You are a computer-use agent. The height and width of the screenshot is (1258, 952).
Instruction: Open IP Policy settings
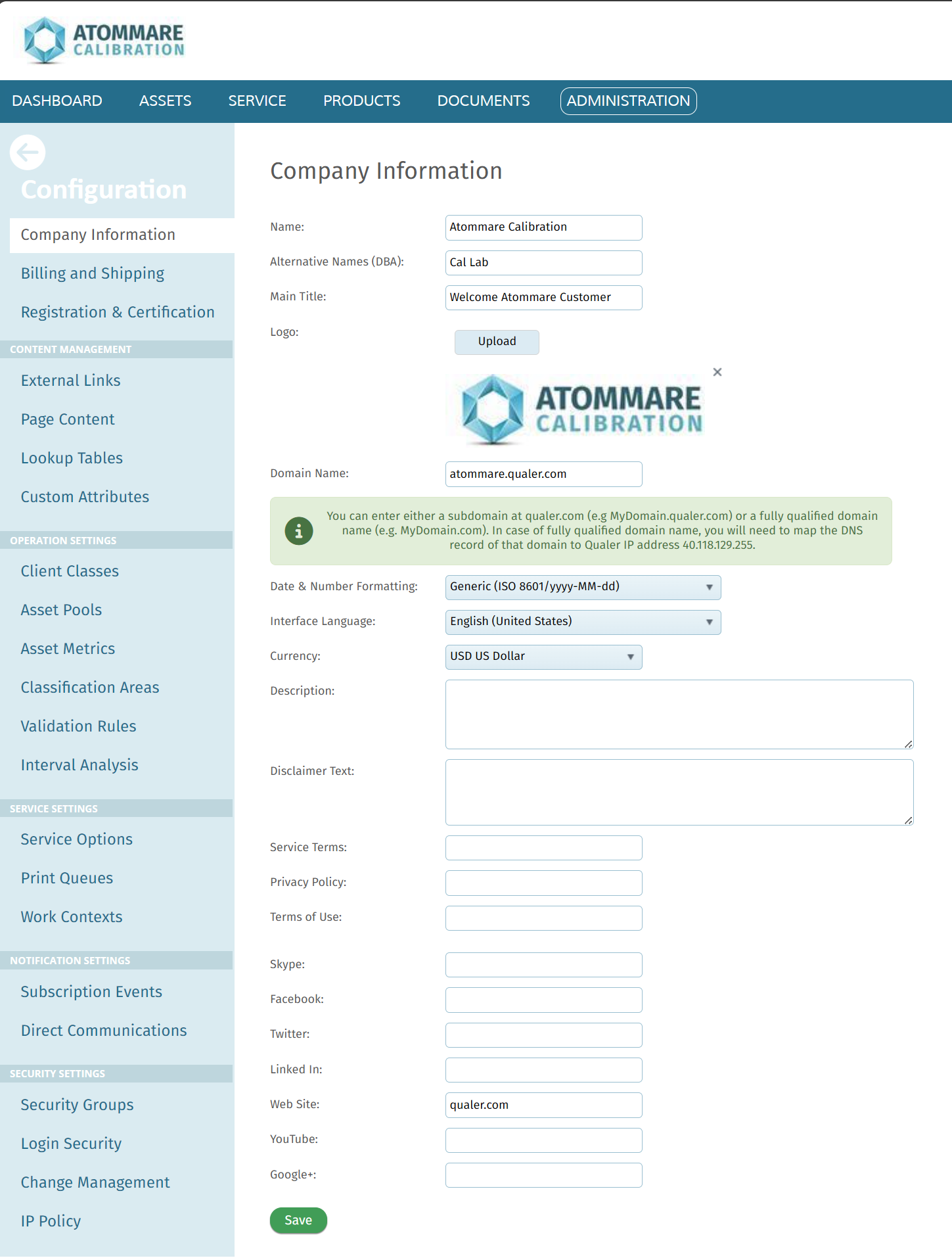pos(51,1221)
